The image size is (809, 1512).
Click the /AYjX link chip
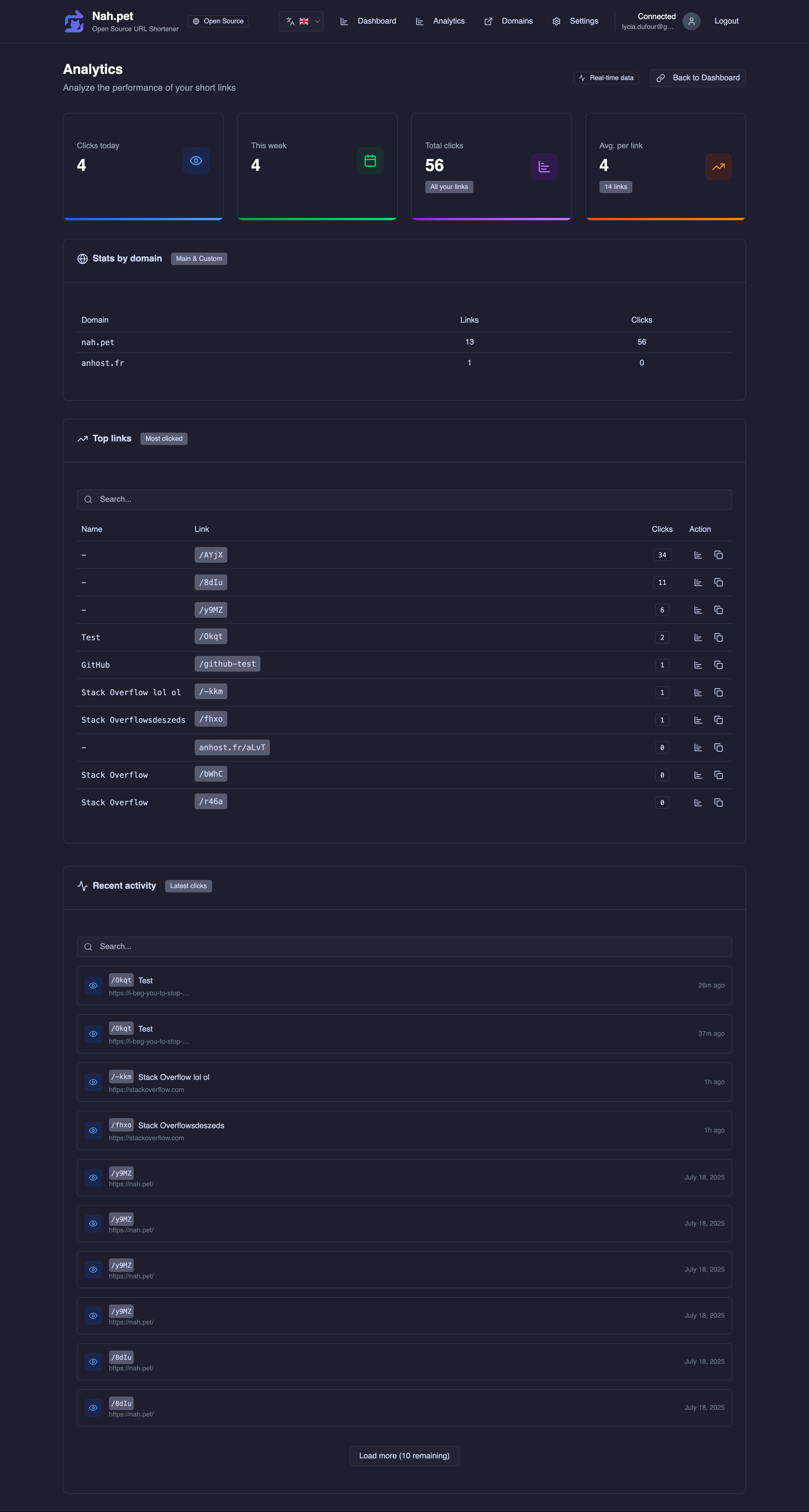click(211, 555)
